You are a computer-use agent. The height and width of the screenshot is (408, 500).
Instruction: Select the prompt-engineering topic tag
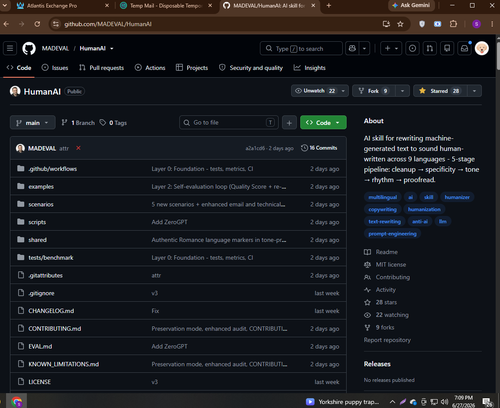[392, 234]
